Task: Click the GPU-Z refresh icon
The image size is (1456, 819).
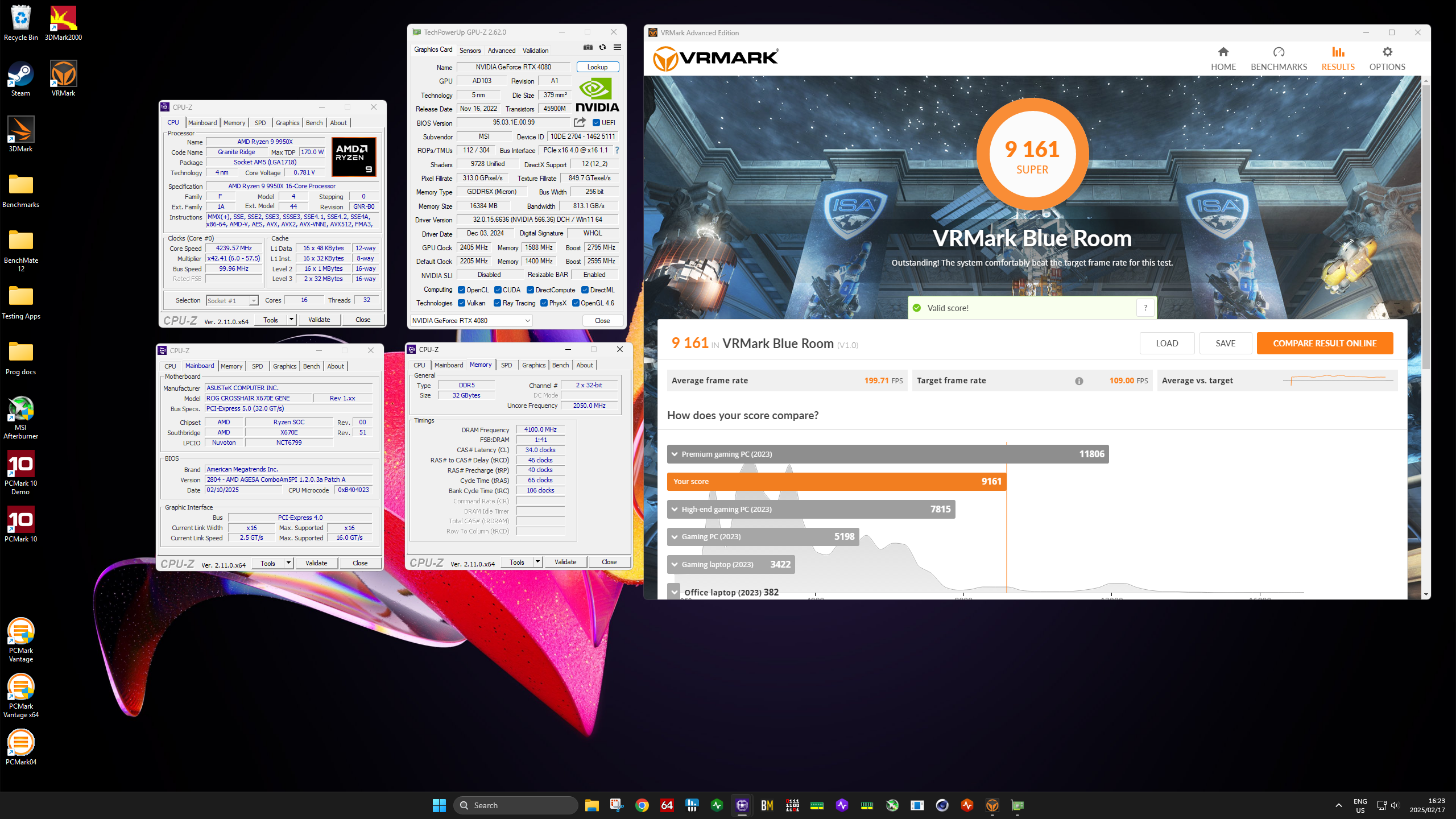Action: 602,48
